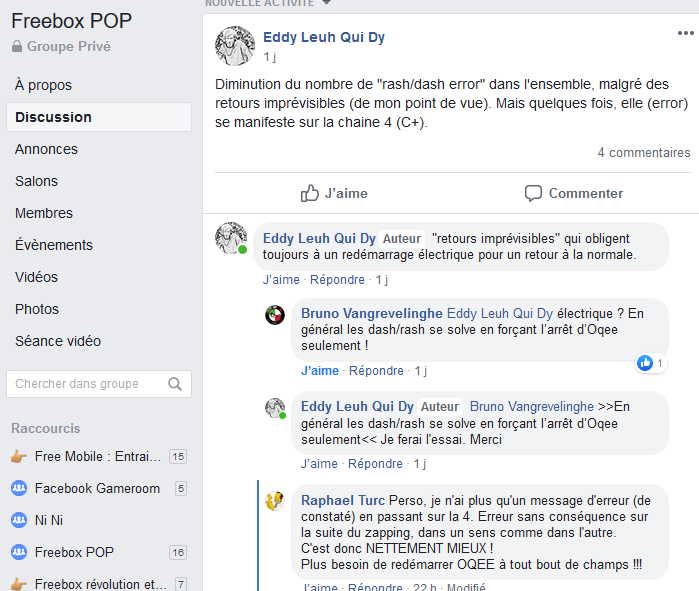This screenshot has width=699, height=591.
Task: Click the Commenter speech bubble button
Action: pyautogui.click(x=574, y=193)
